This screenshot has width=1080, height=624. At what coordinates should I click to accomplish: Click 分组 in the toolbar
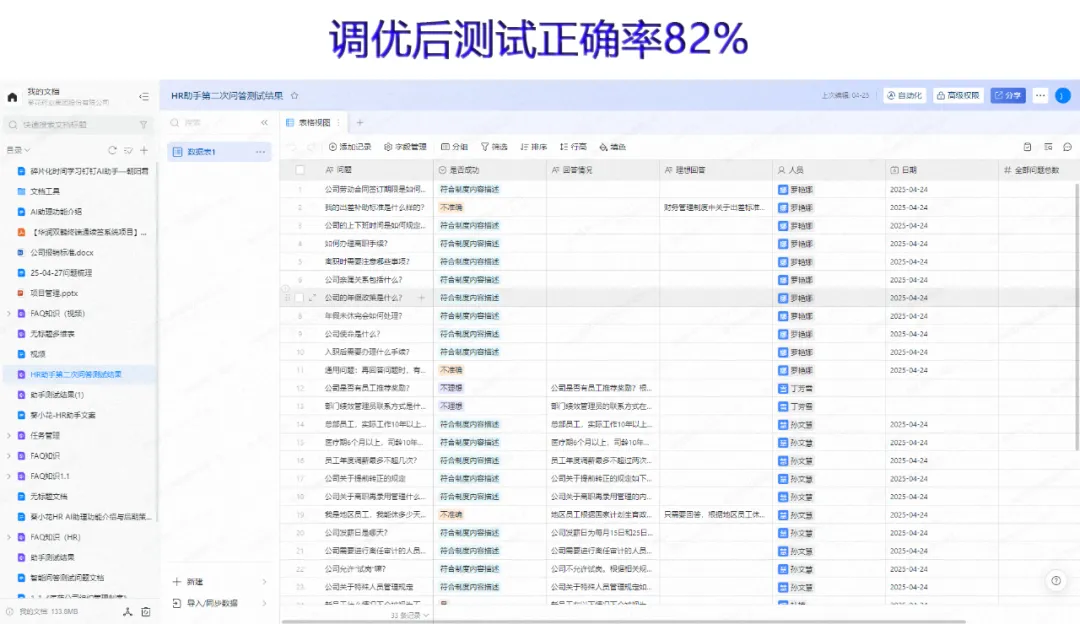[455, 147]
